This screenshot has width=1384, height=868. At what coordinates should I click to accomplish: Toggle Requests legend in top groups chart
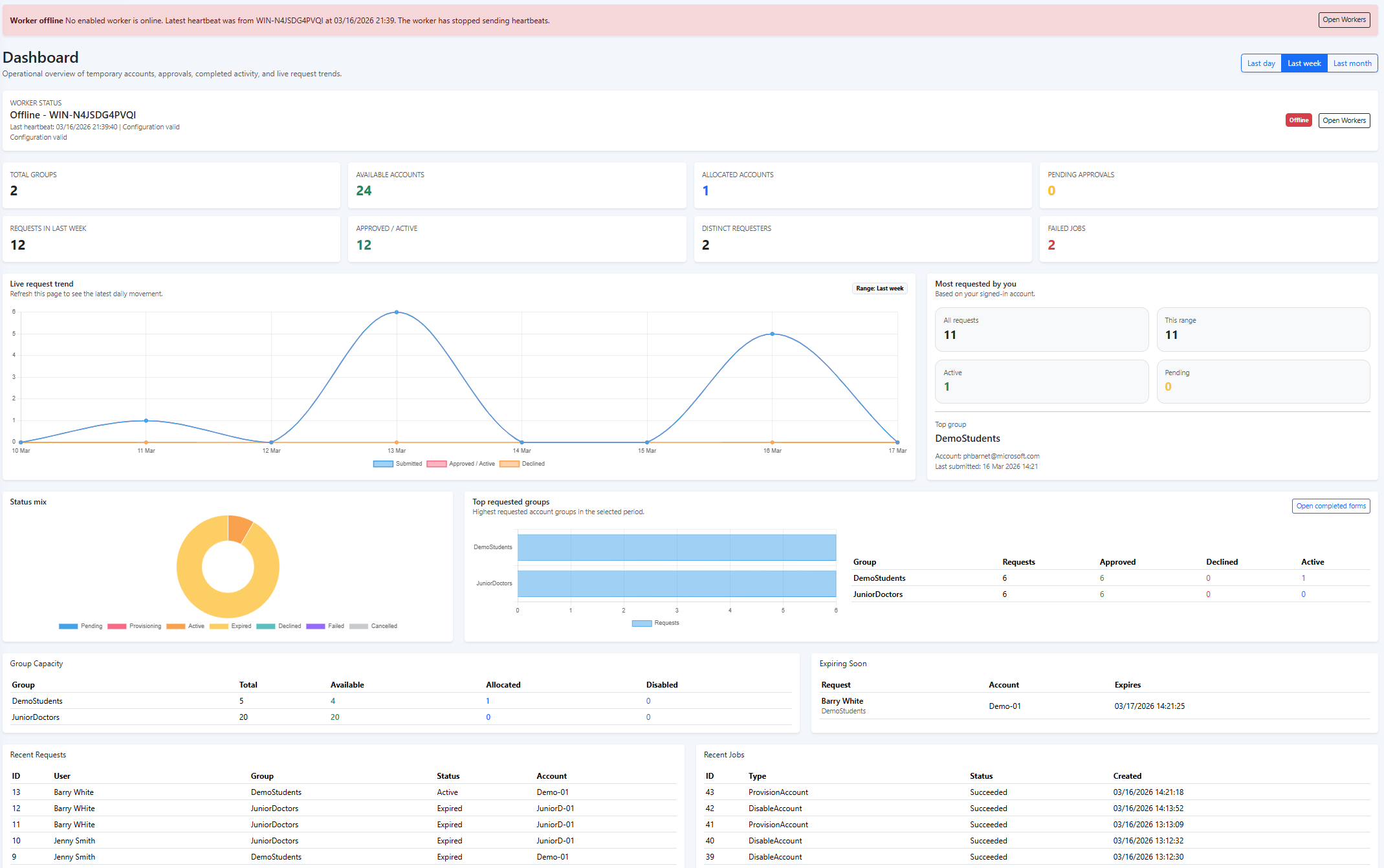pyautogui.click(x=642, y=623)
